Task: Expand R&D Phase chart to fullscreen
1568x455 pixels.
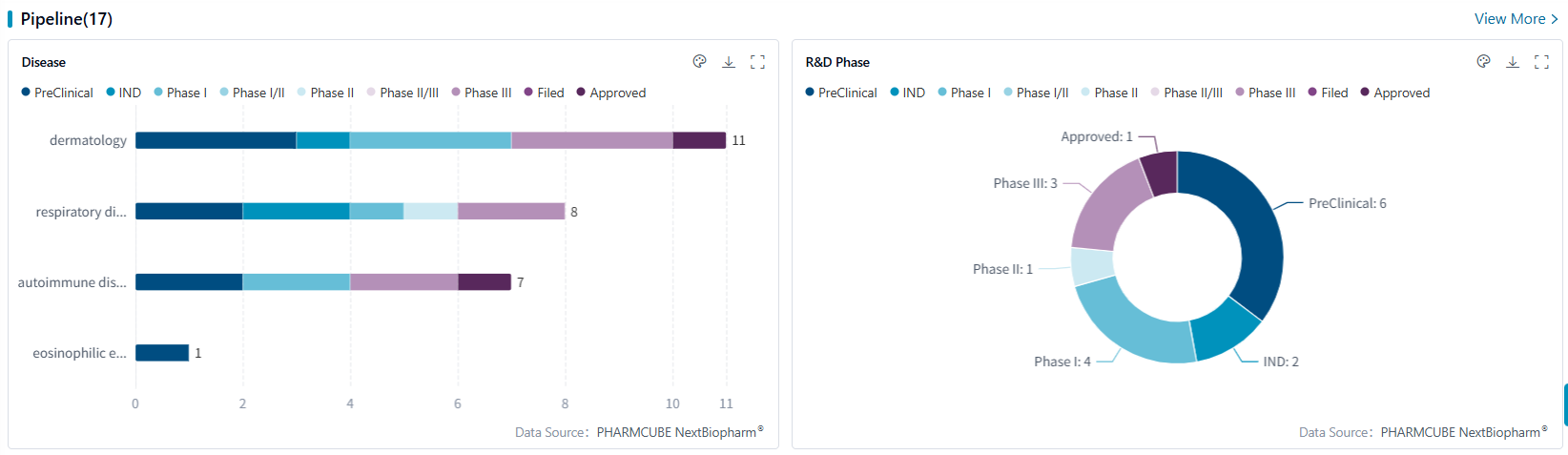Action: coord(1542,62)
